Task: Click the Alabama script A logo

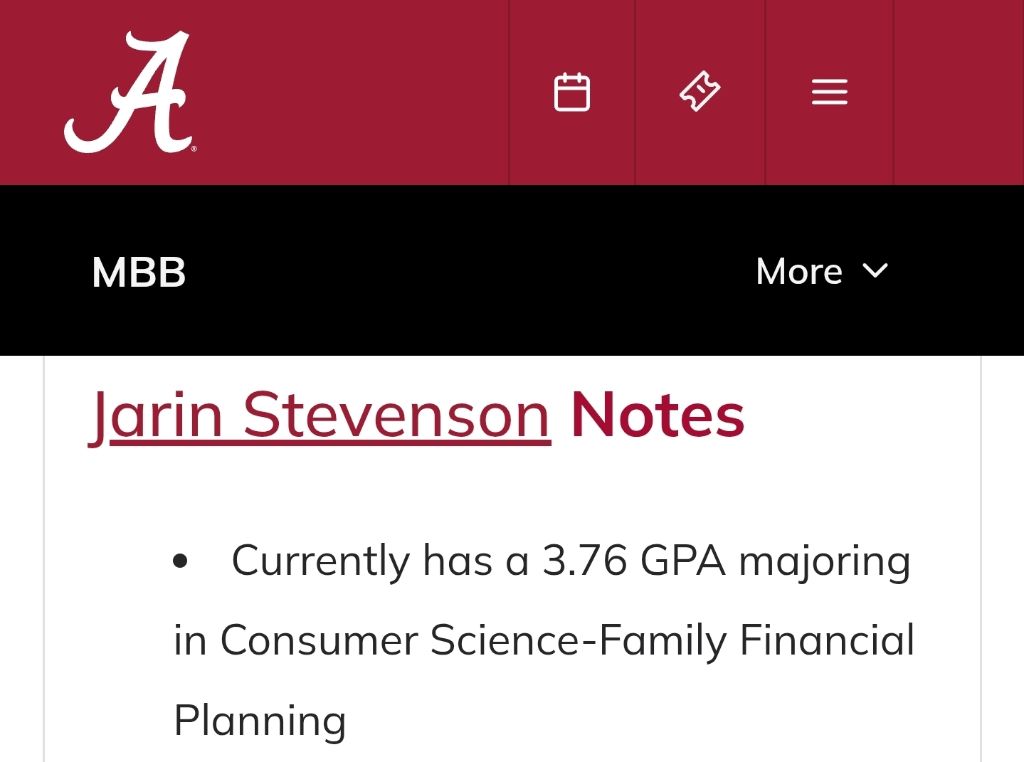Action: tap(129, 92)
